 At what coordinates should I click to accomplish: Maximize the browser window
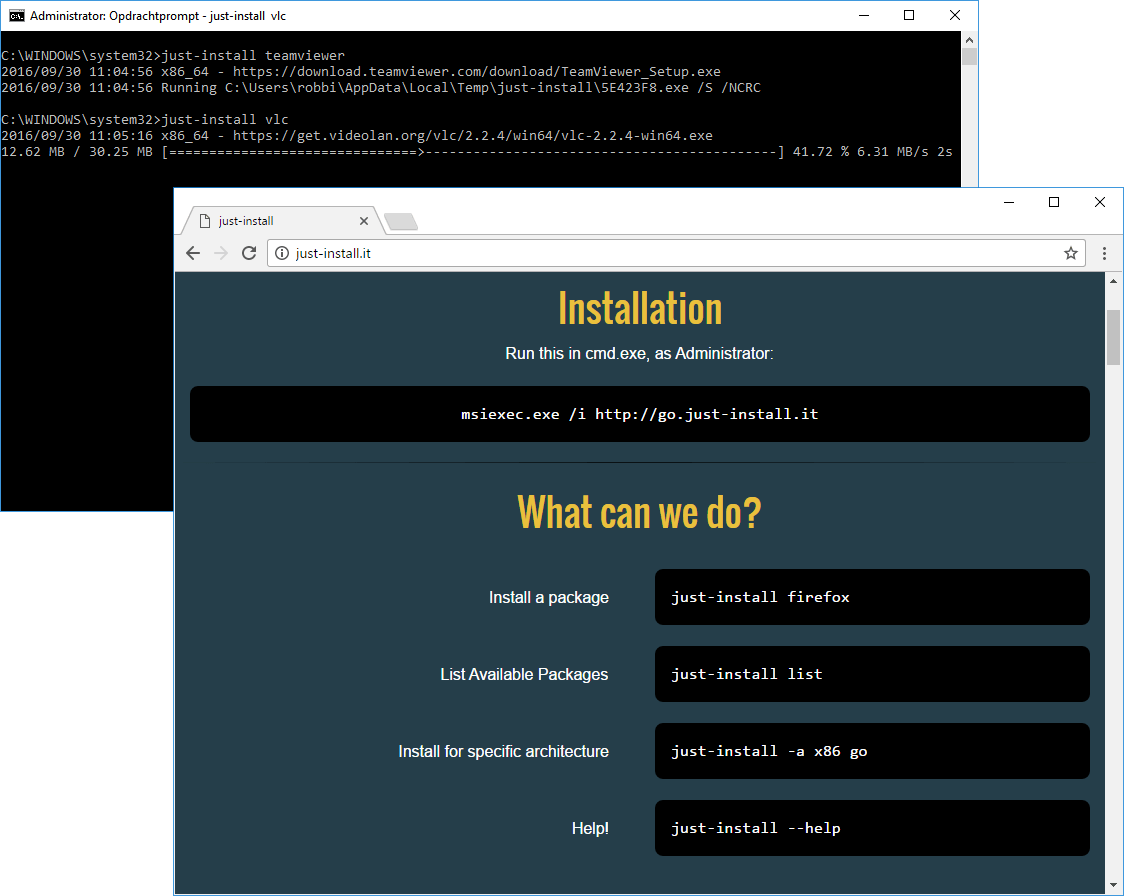tap(1053, 202)
